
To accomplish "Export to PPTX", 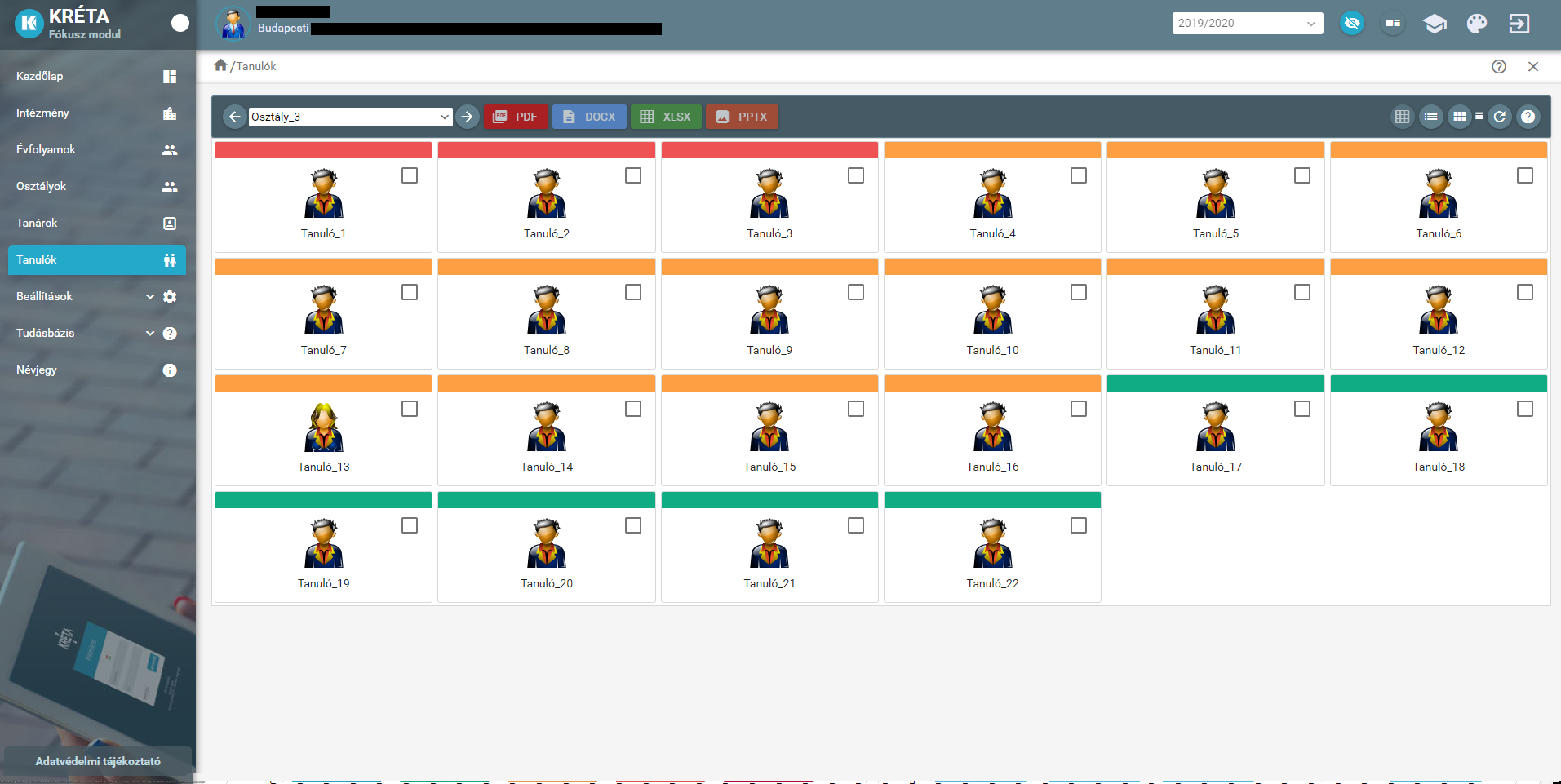I will 742,117.
